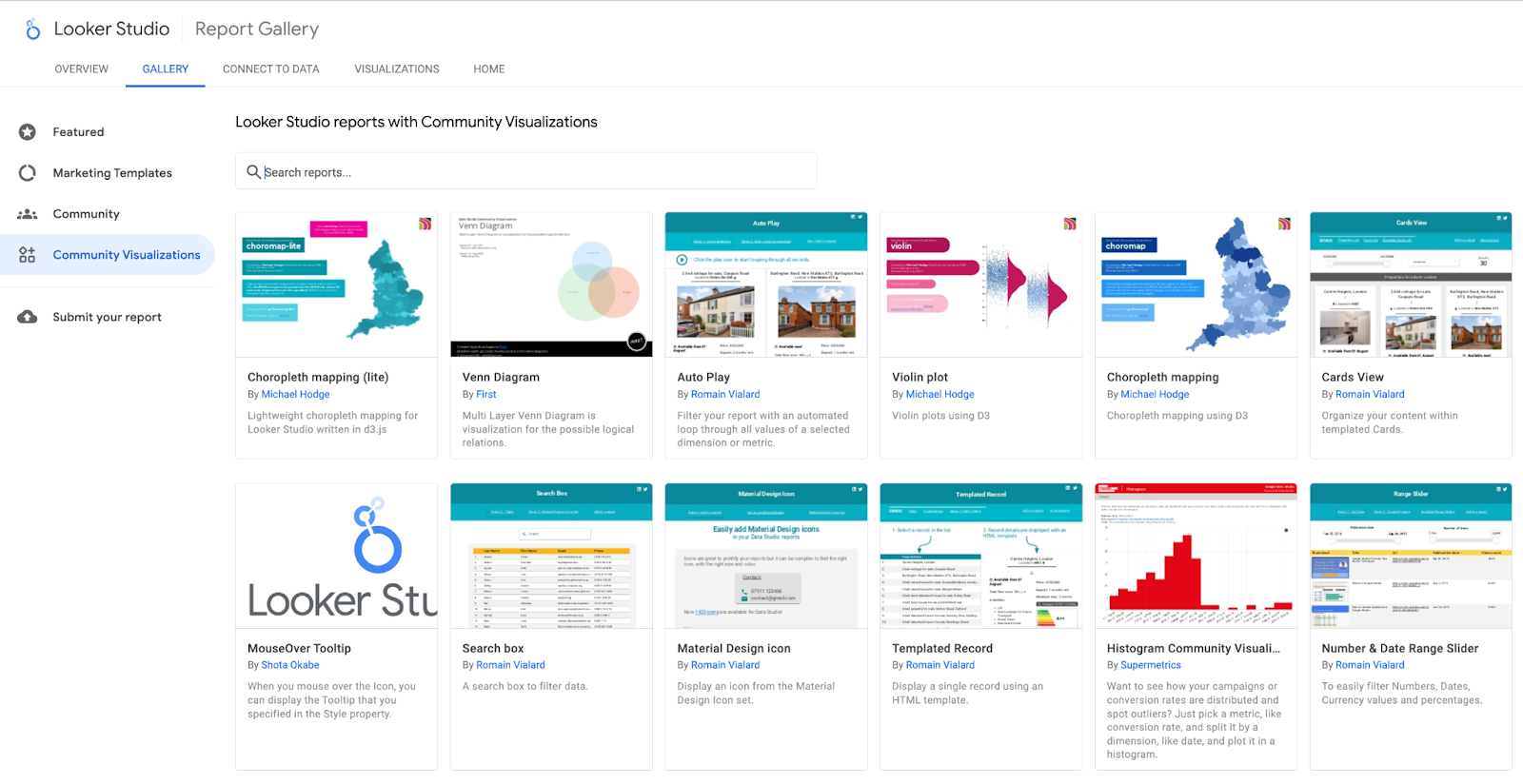Click the Report Gallery header text
The width and height of the screenshot is (1523, 784).
point(257,29)
